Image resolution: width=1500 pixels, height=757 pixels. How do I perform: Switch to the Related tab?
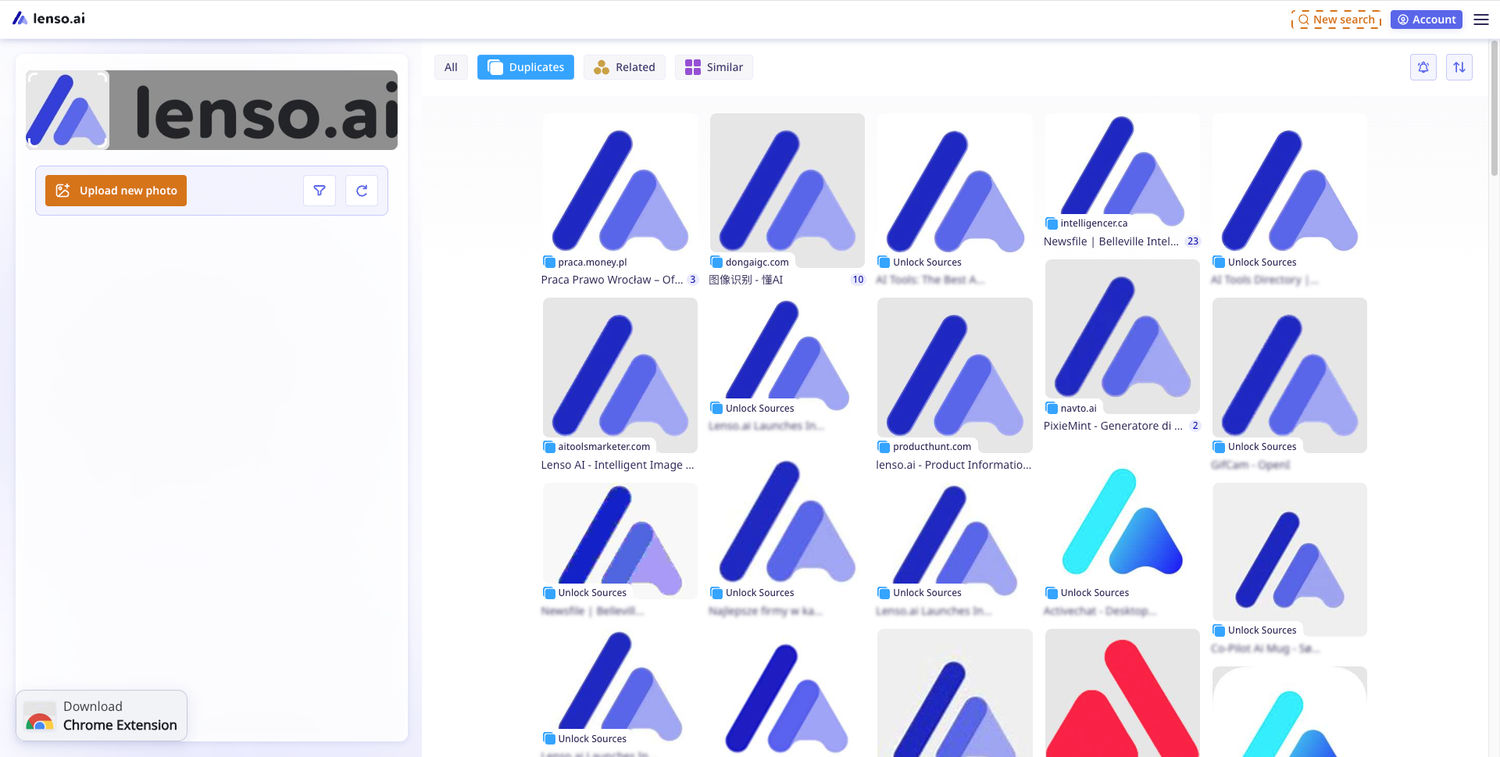(624, 67)
